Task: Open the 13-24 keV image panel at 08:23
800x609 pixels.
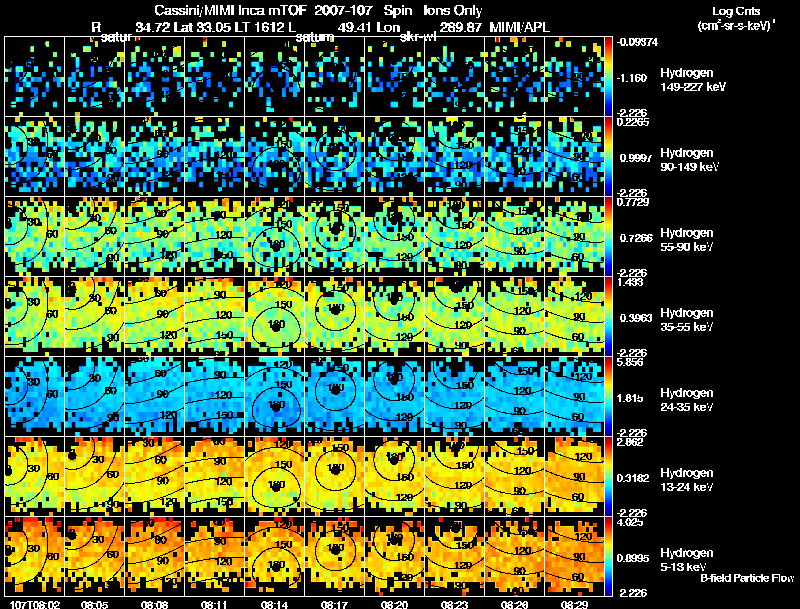Action: point(455,476)
